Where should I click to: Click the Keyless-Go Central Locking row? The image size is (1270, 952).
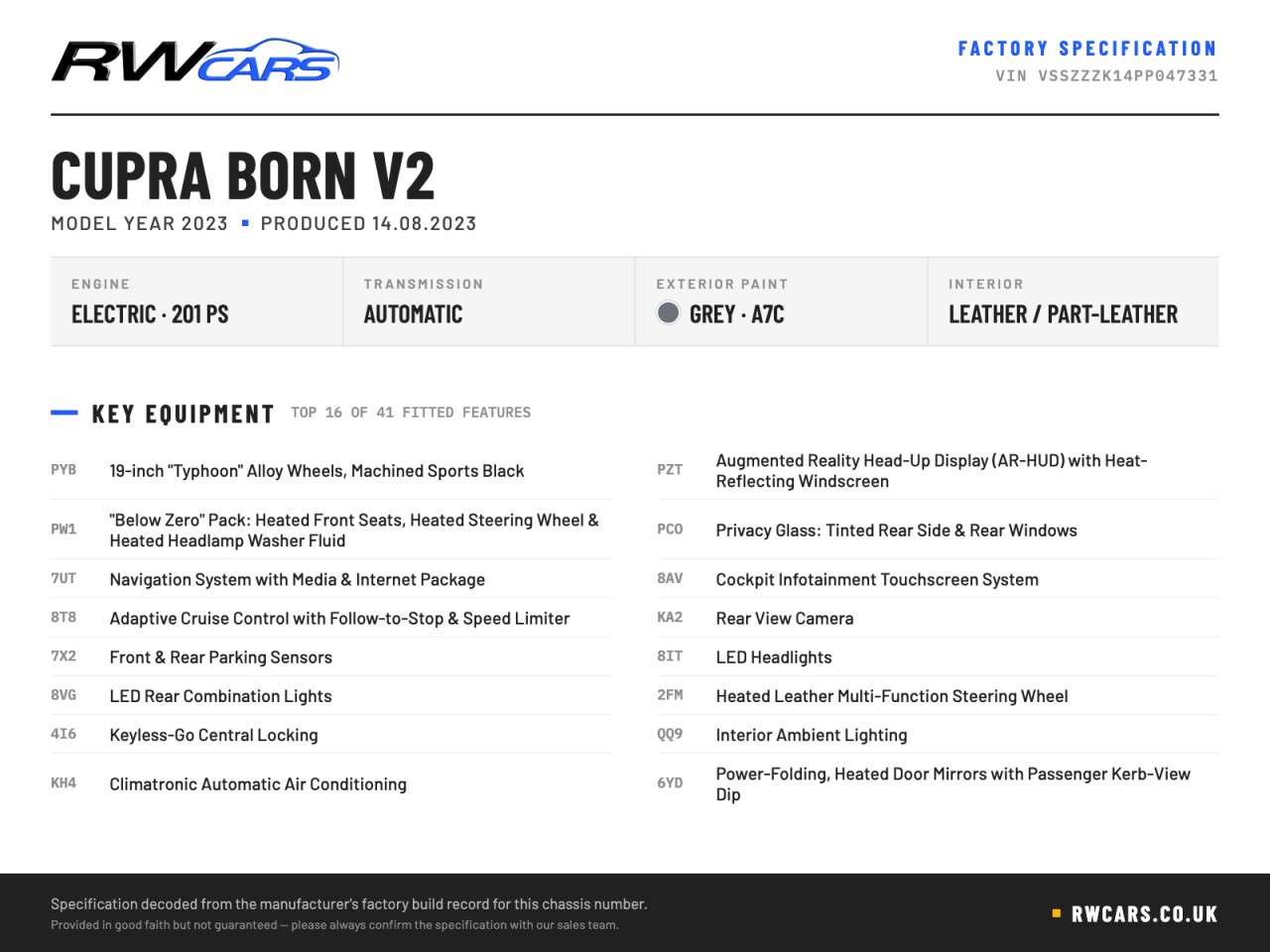[x=330, y=735]
